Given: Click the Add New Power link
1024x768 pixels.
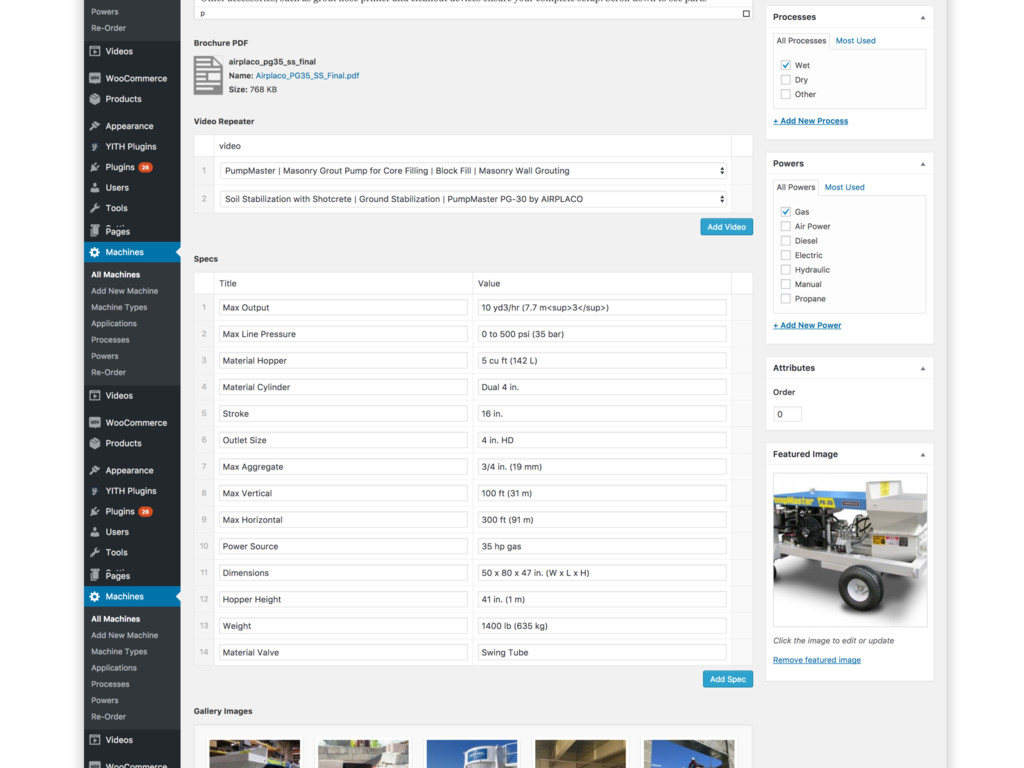Looking at the screenshot, I should [x=807, y=325].
